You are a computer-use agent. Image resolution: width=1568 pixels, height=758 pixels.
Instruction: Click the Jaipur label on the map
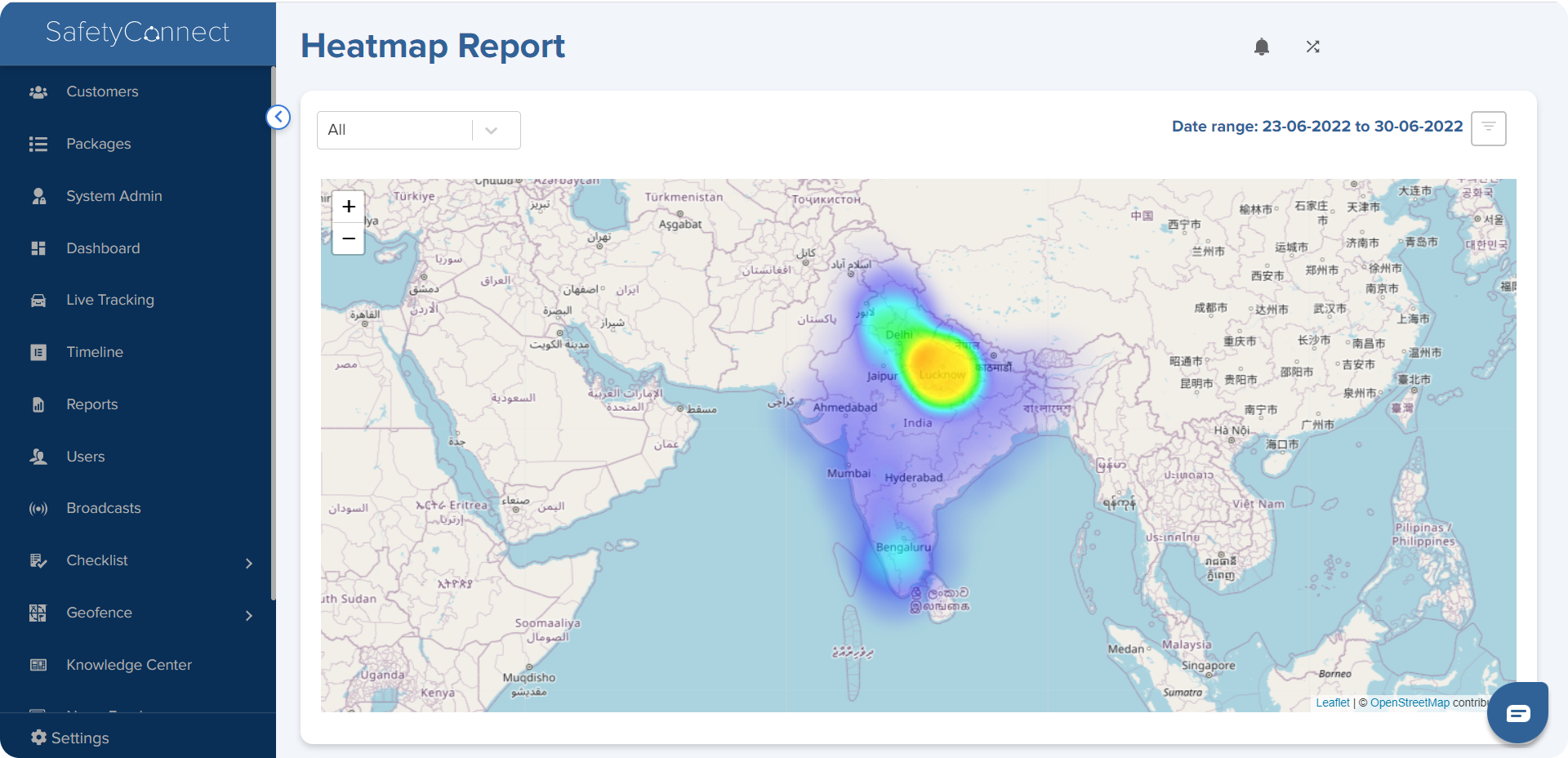point(882,377)
